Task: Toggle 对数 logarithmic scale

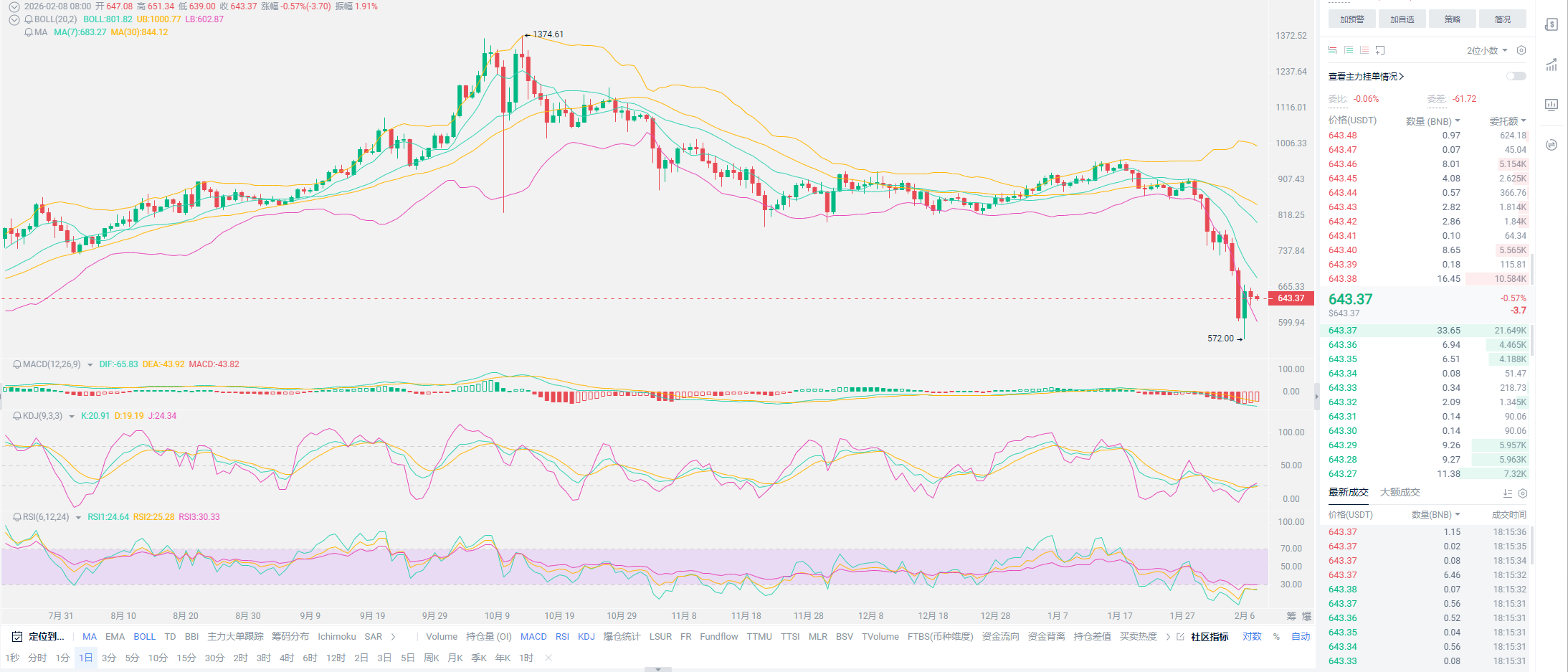Action: 1252,637
